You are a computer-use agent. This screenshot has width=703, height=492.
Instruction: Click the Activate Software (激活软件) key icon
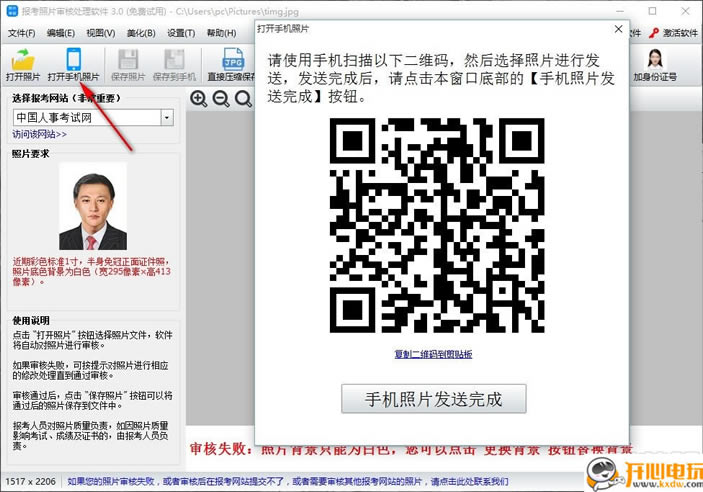(654, 33)
